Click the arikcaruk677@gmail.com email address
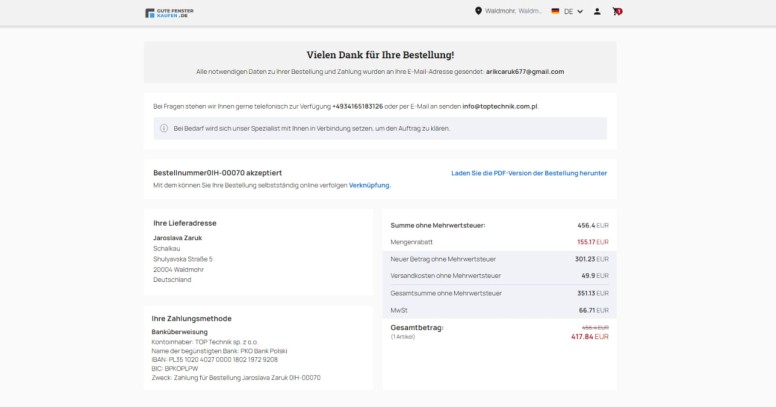Screen dimensions: 776x407 pyautogui.click(x=525, y=72)
